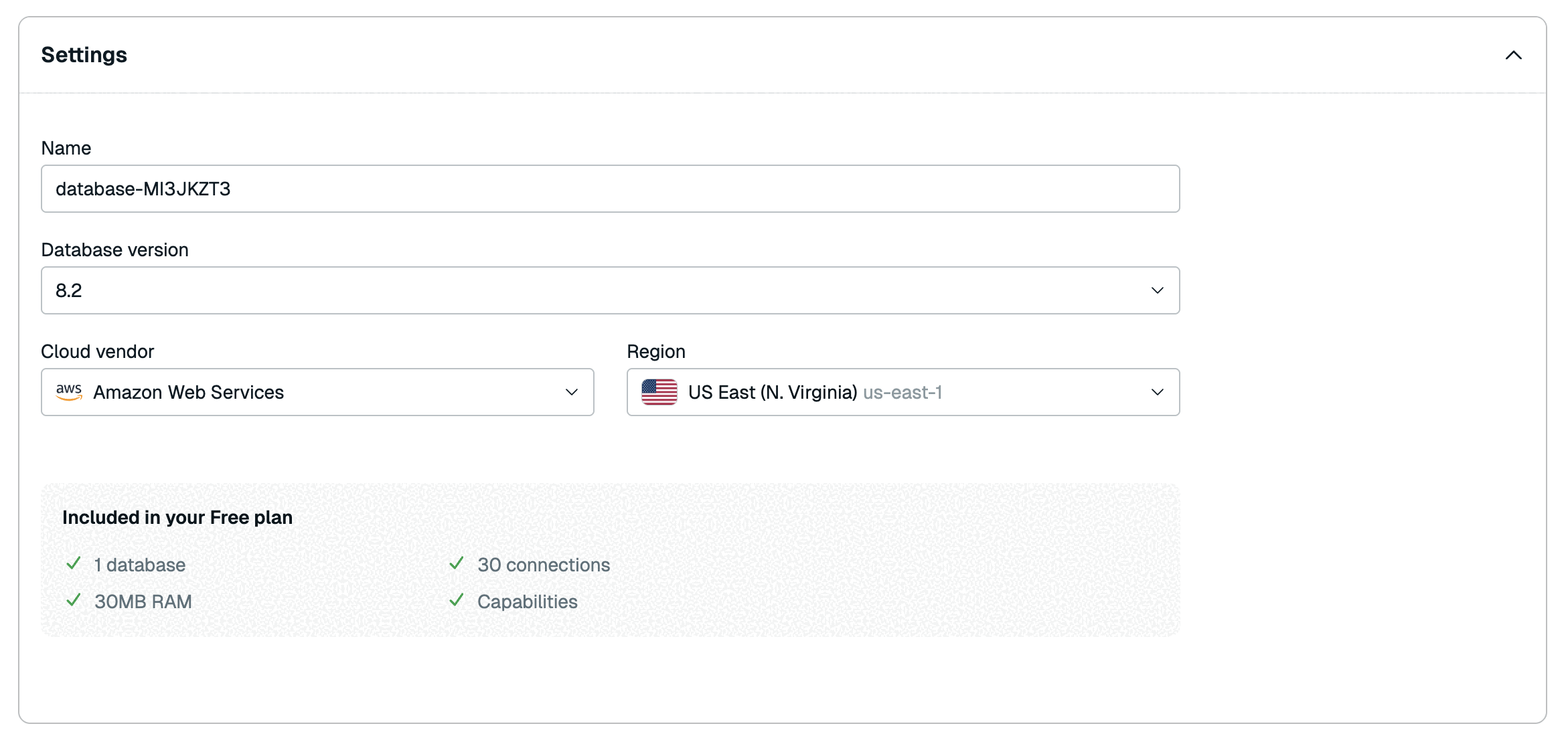This screenshot has width=1568, height=744.
Task: Click the checkmark beside 30MB RAM
Action: [x=74, y=601]
